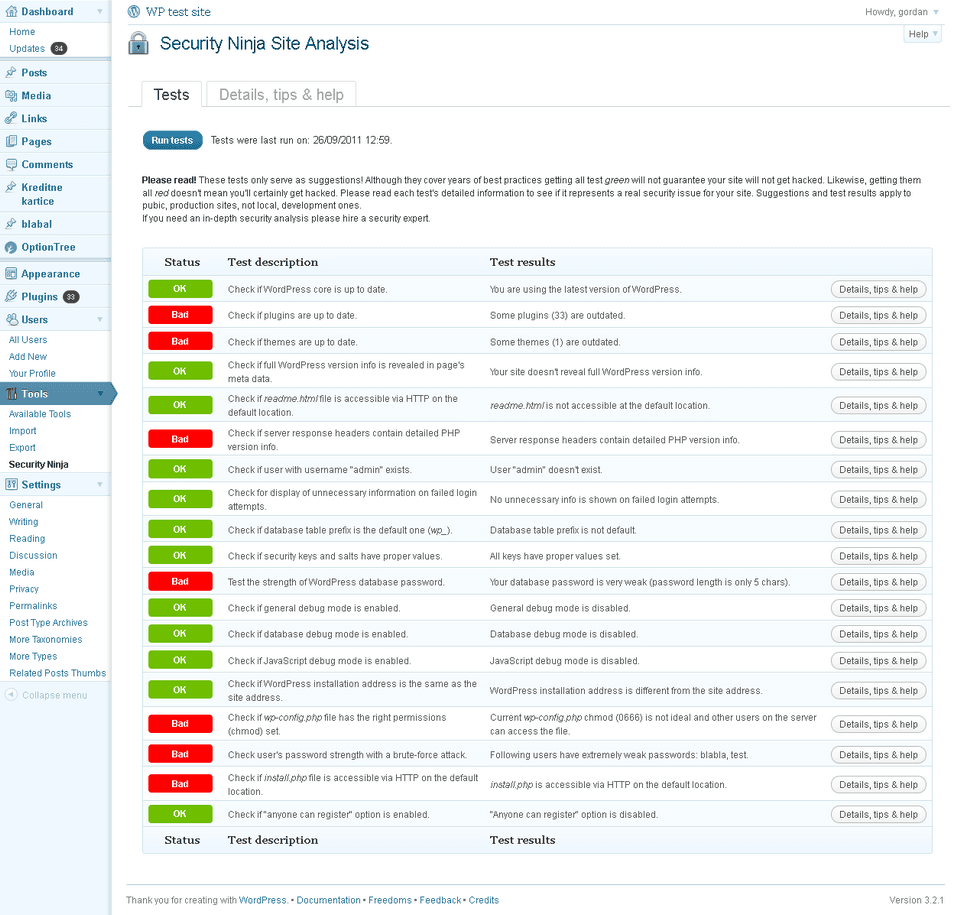Click the OptionTree icon
Screen dimensions: 960x915
[x=11, y=247]
